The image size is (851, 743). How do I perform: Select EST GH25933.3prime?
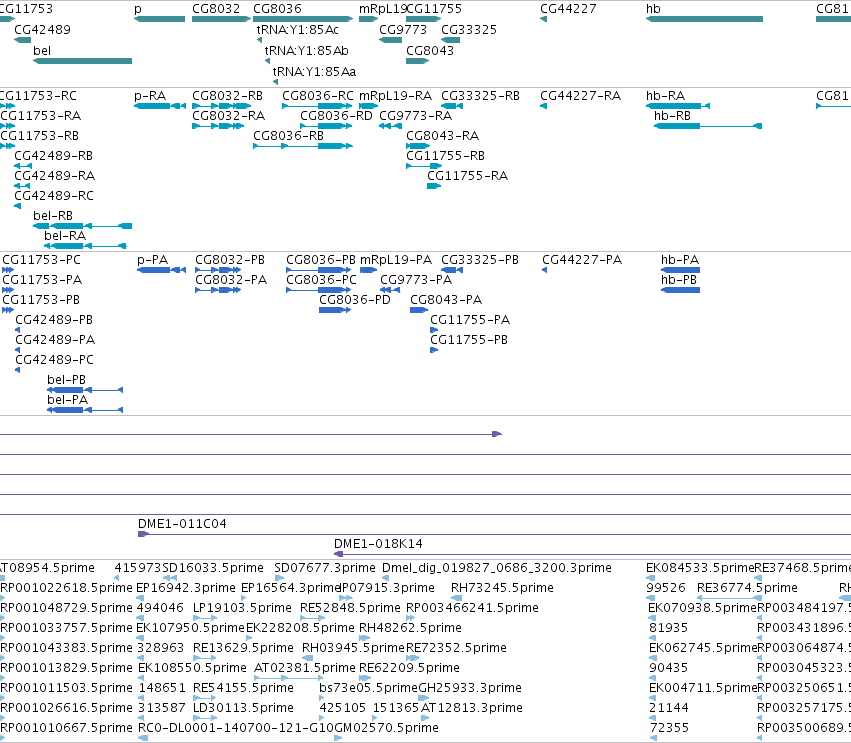click(470, 688)
